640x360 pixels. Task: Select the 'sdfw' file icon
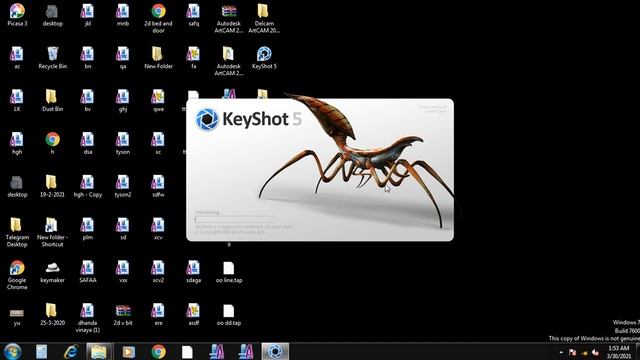tap(158, 186)
